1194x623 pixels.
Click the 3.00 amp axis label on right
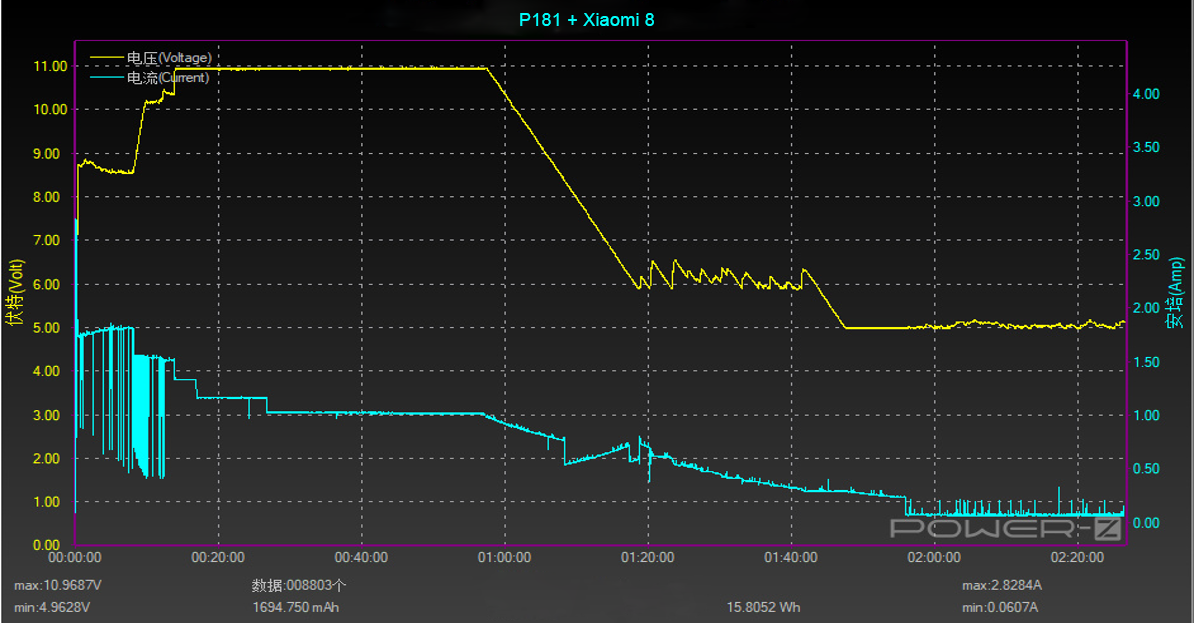(x=1146, y=202)
